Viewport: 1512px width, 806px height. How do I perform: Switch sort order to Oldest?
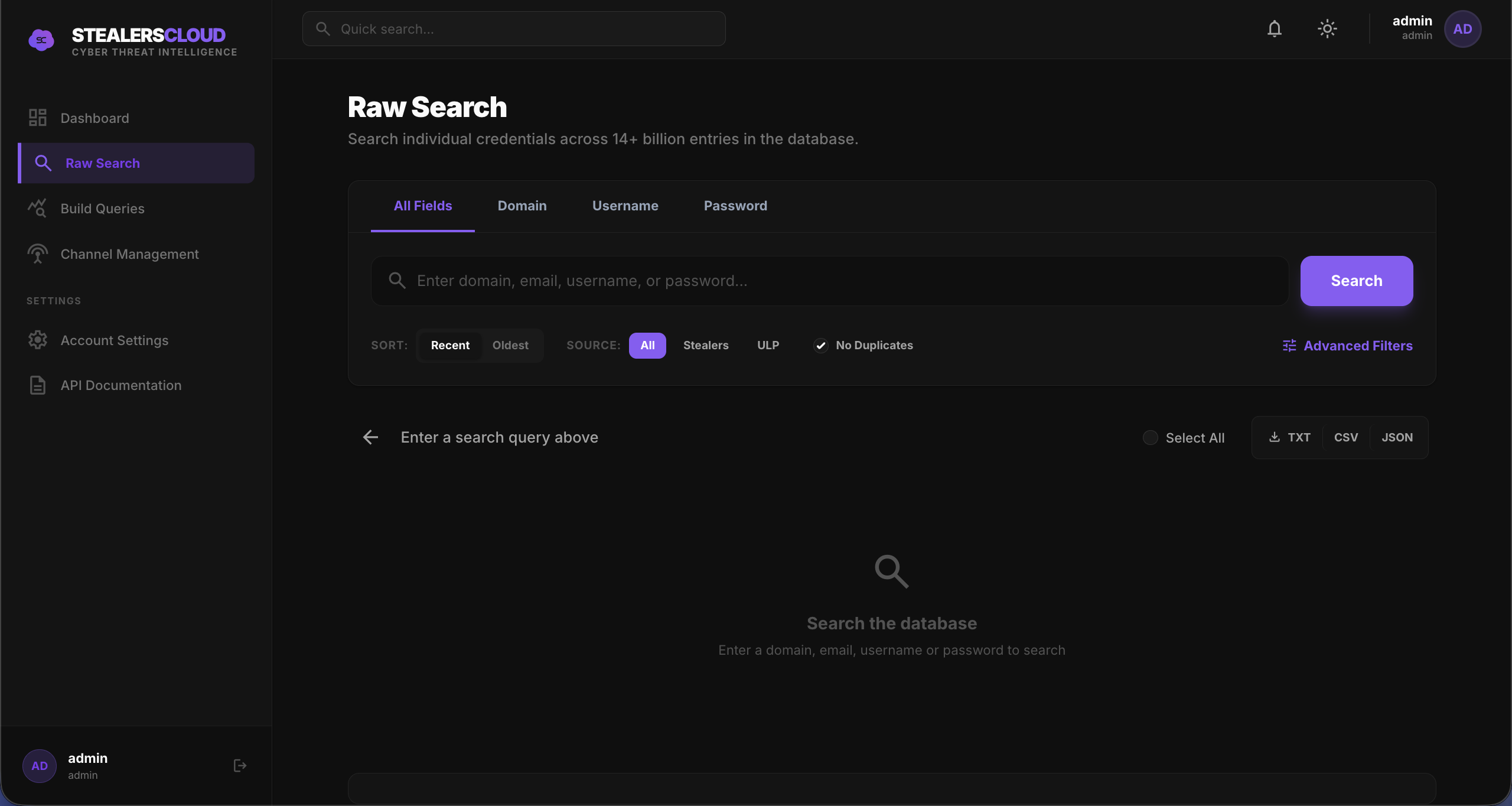(x=511, y=345)
